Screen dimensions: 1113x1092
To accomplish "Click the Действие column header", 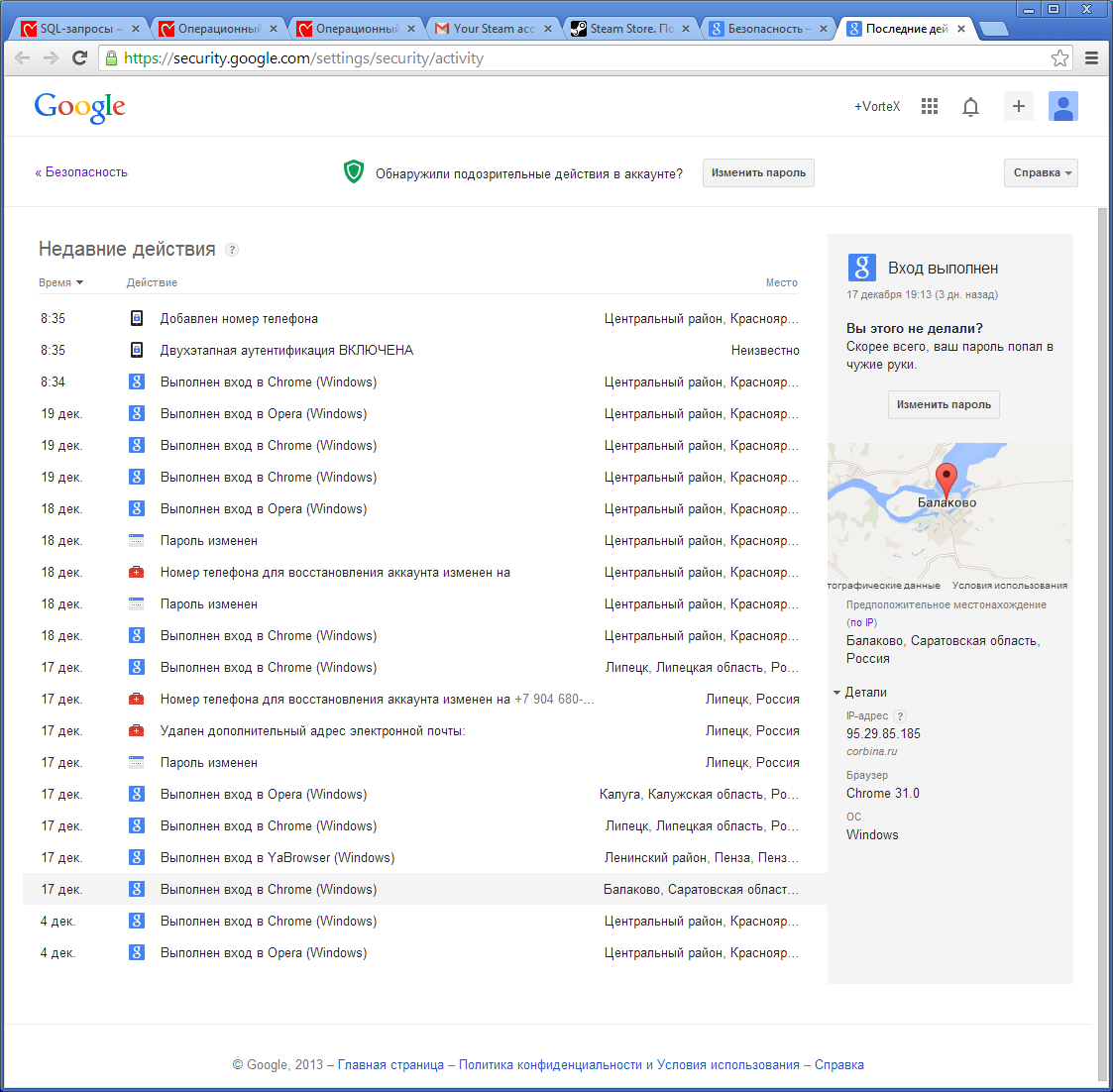I will (152, 282).
